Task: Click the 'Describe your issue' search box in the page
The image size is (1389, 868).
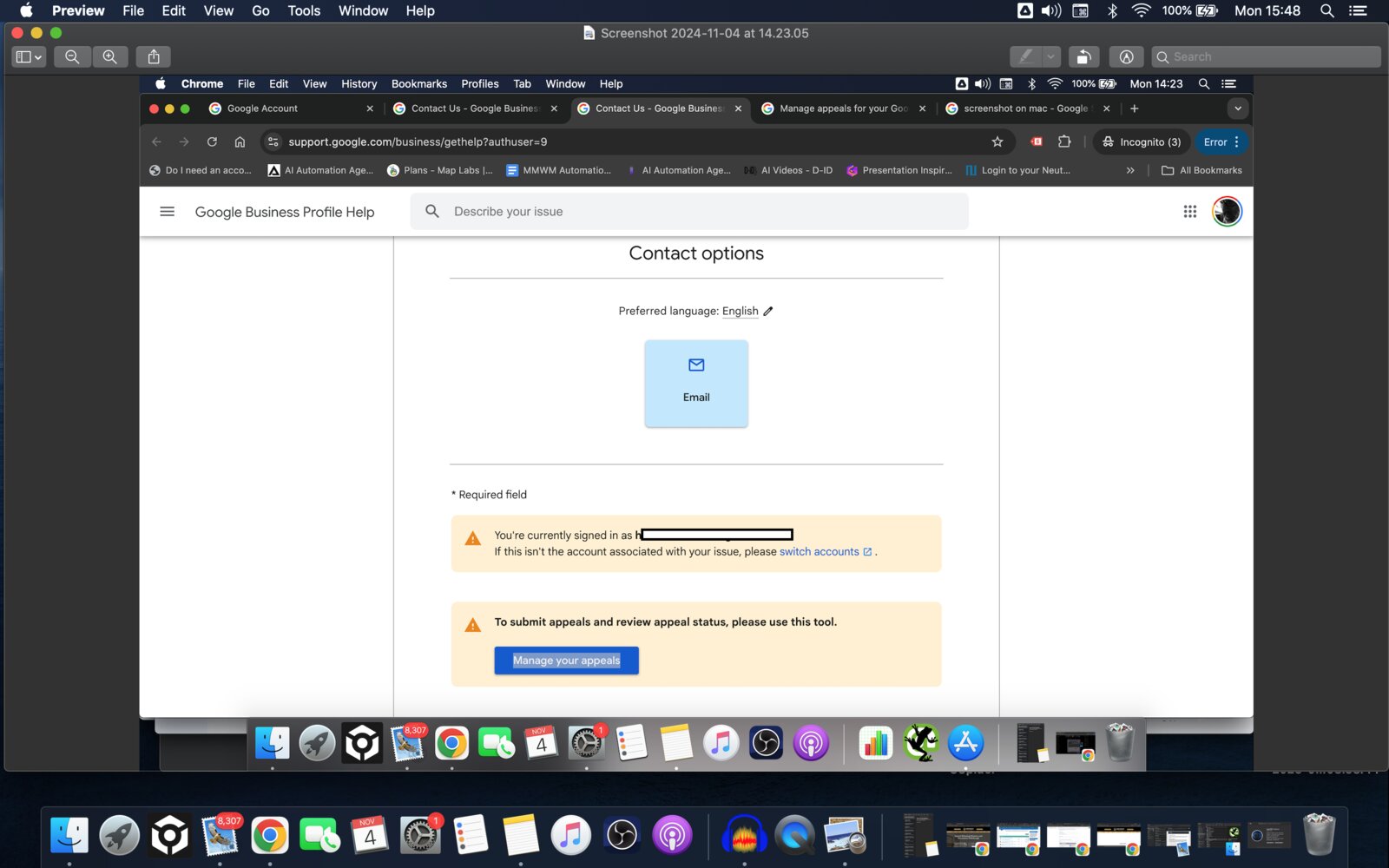Action: point(689,212)
